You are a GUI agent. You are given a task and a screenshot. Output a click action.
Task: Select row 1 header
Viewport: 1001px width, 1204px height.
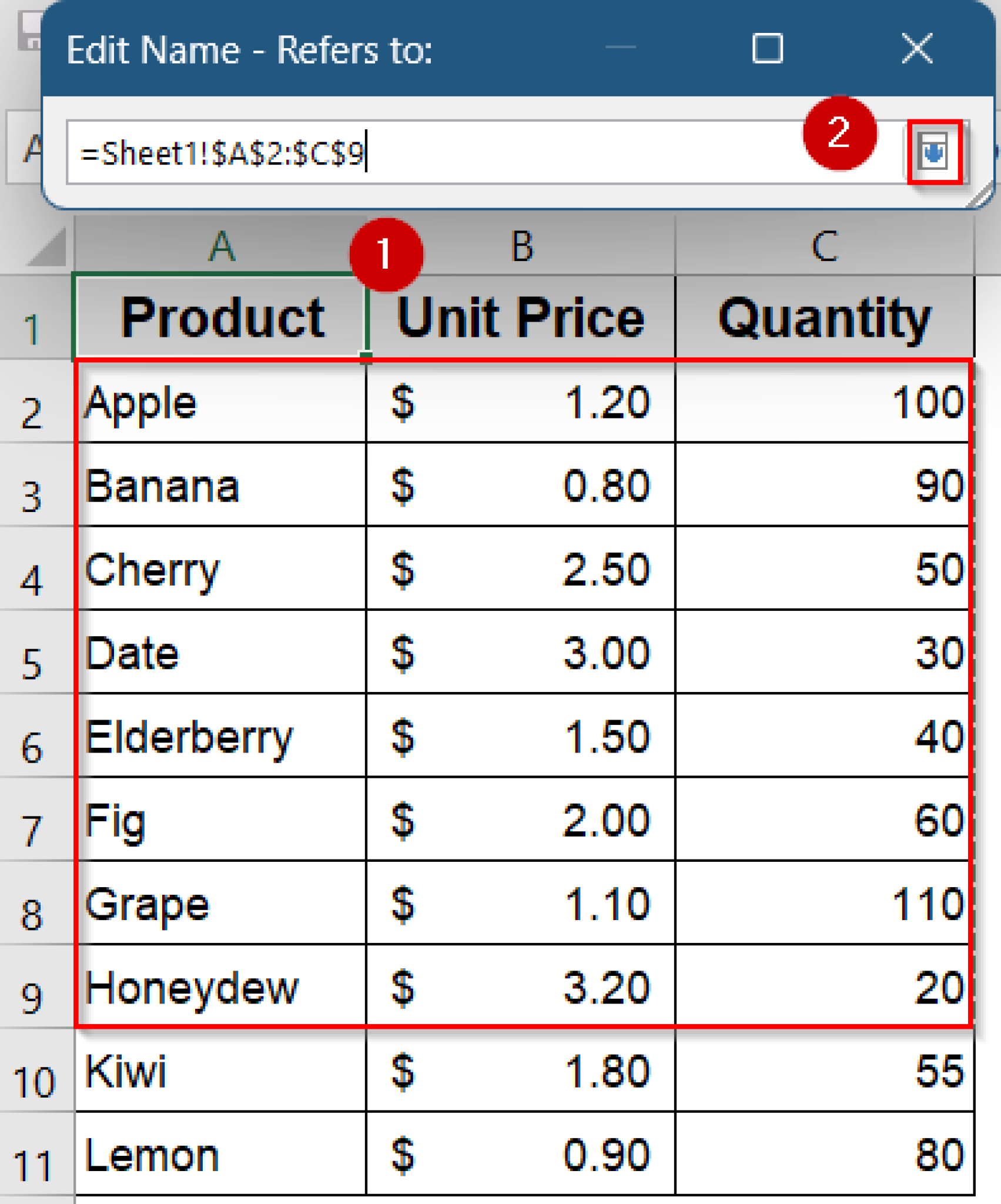pos(32,320)
